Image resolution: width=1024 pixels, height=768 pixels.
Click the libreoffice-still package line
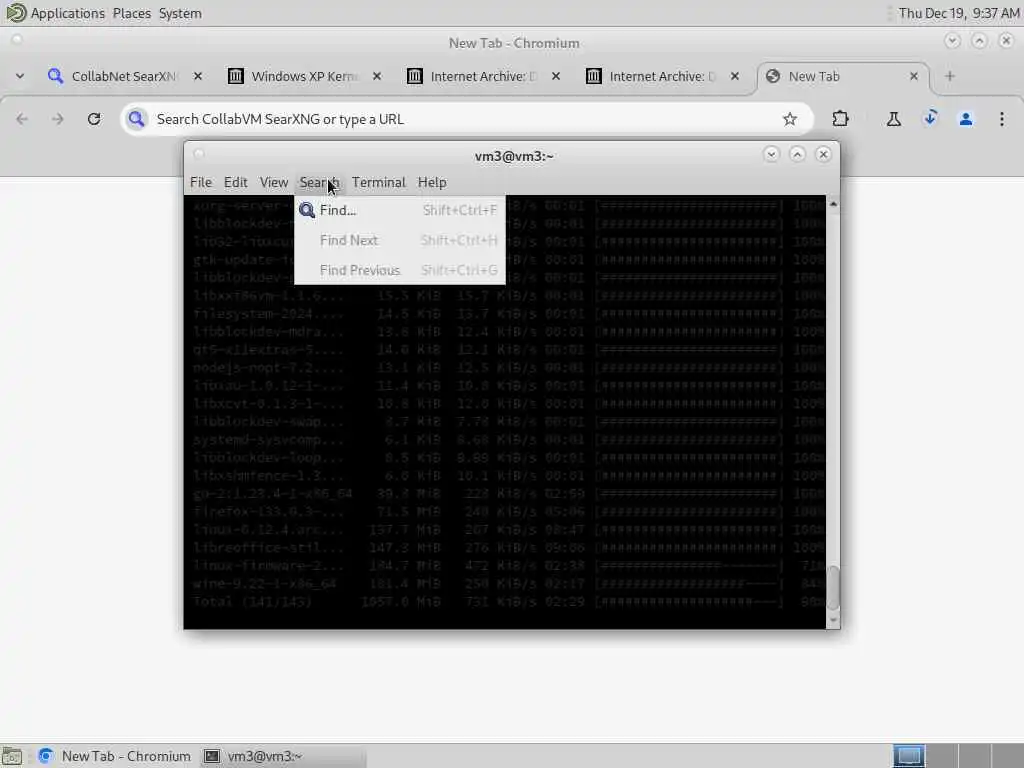point(509,547)
